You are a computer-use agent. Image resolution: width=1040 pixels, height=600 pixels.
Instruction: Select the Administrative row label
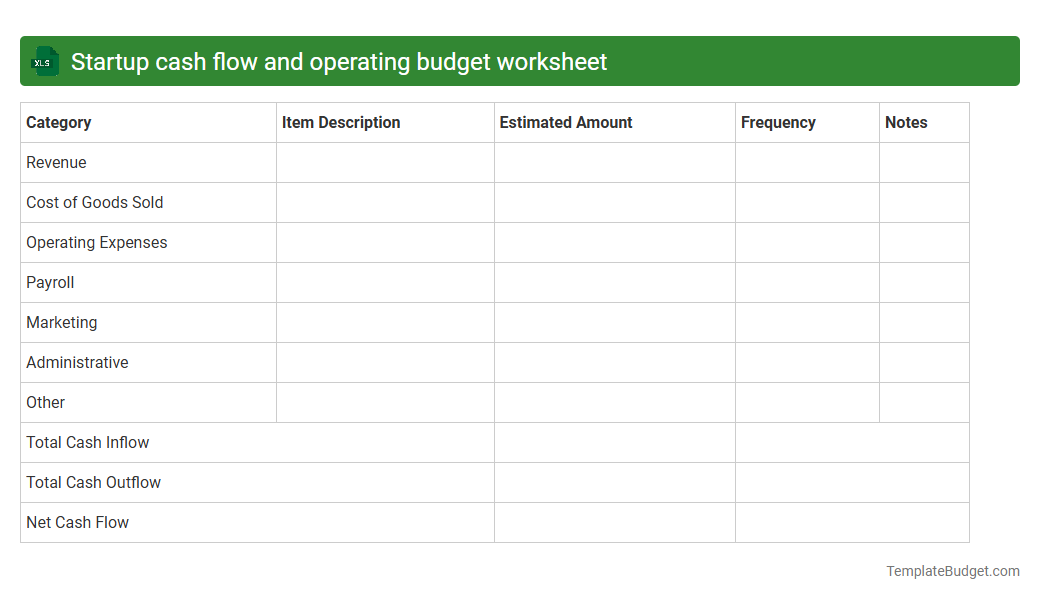coord(77,362)
